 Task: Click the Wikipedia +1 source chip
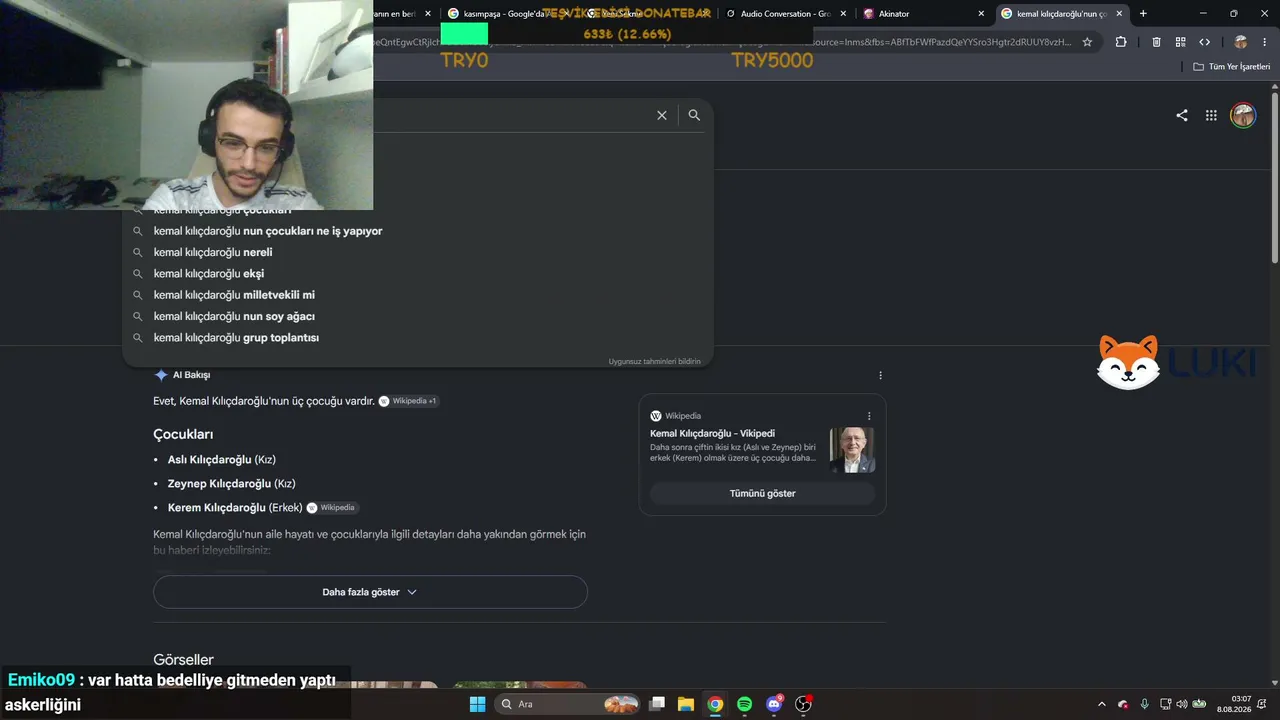(408, 401)
